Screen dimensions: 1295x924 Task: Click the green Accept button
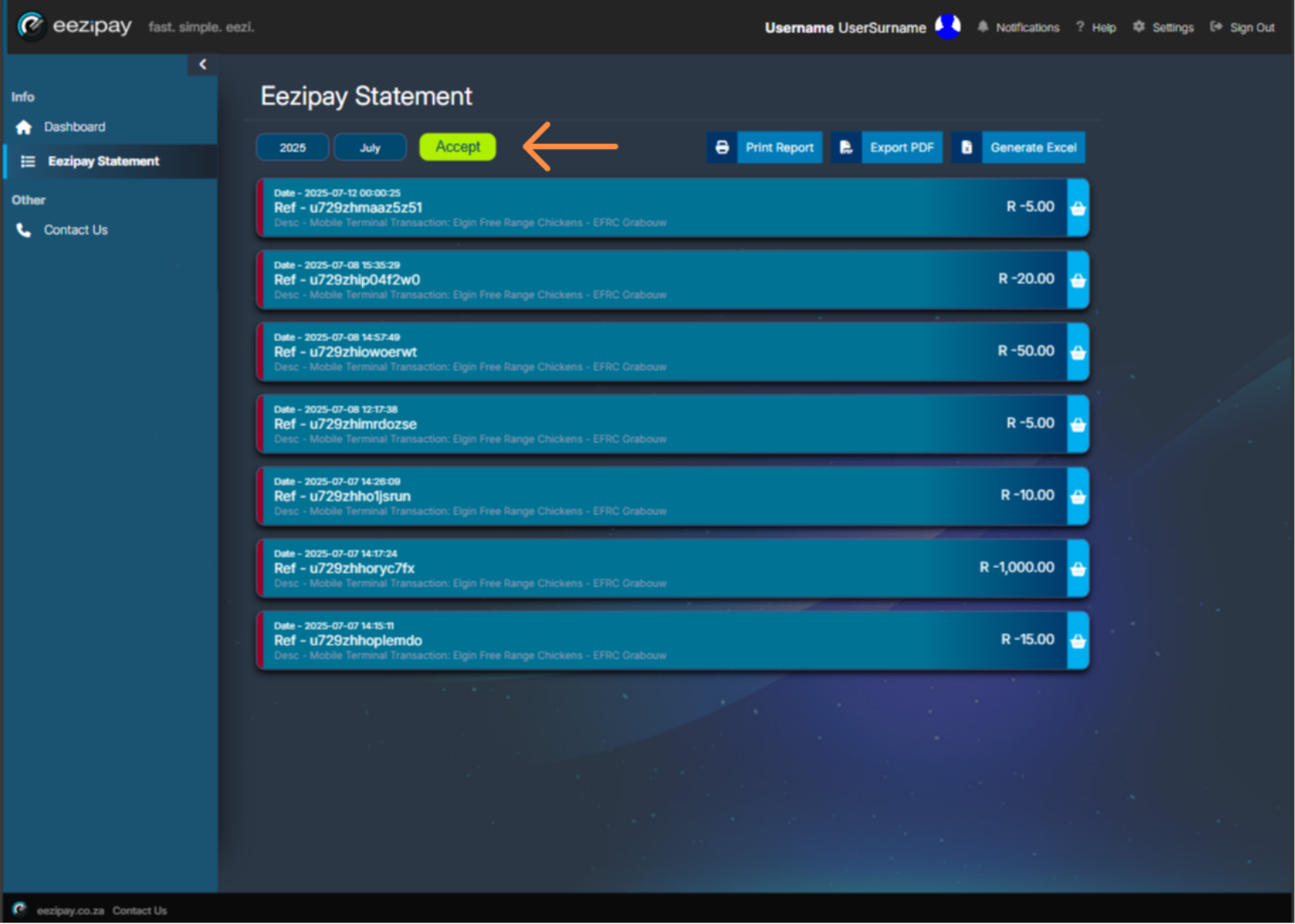pyautogui.click(x=458, y=146)
